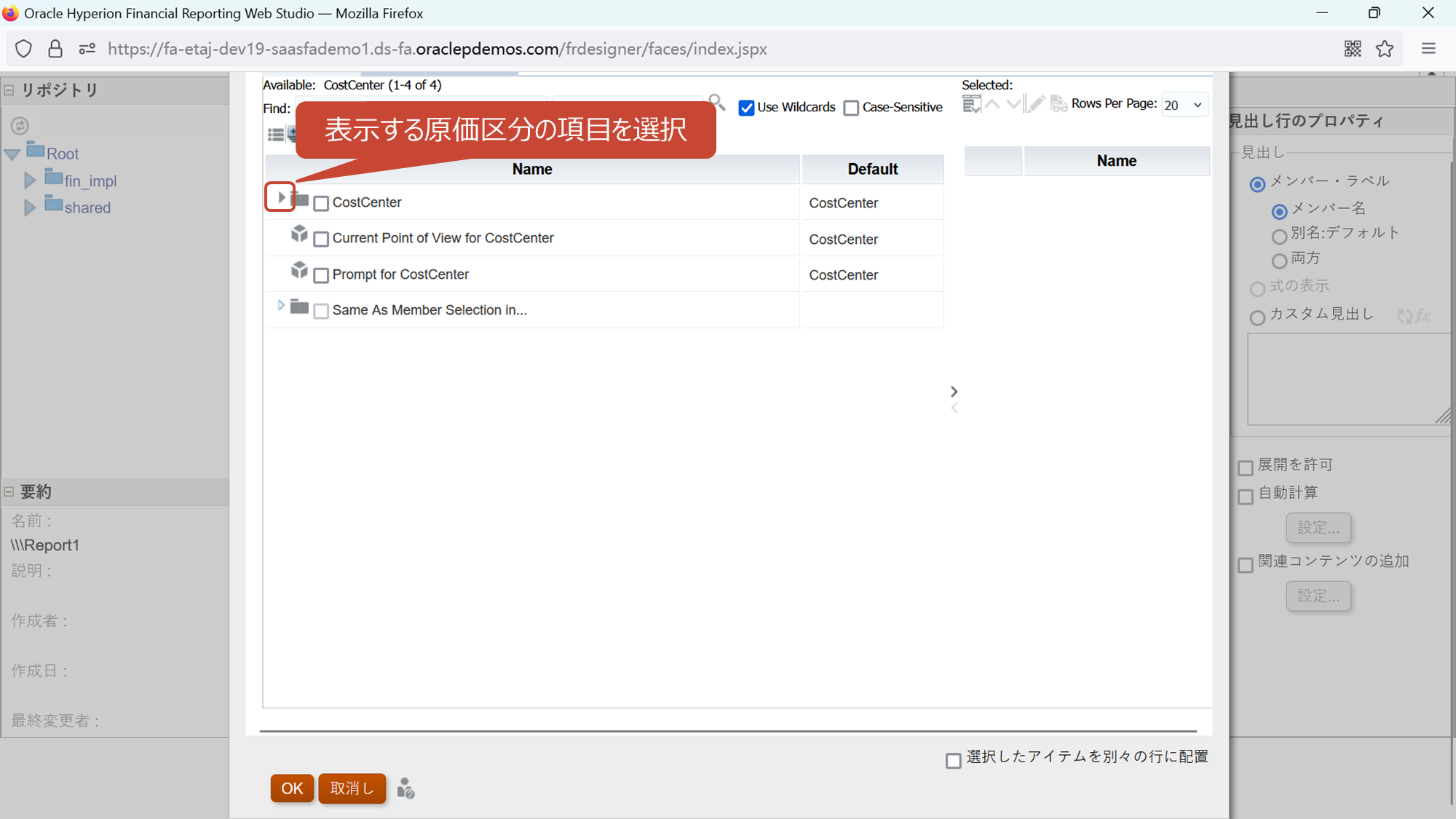Open the Rows Per Page dropdown
This screenshot has height=819, width=1456.
pyautogui.click(x=1184, y=105)
